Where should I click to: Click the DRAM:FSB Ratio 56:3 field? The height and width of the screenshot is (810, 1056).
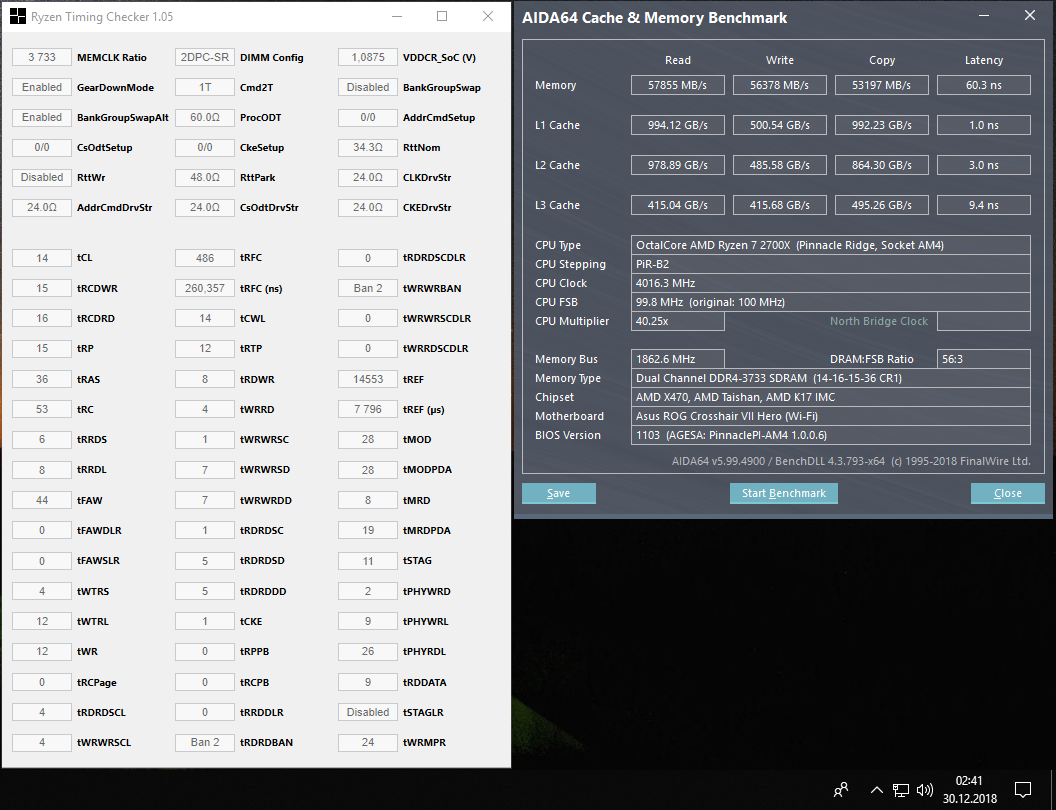click(x=984, y=359)
